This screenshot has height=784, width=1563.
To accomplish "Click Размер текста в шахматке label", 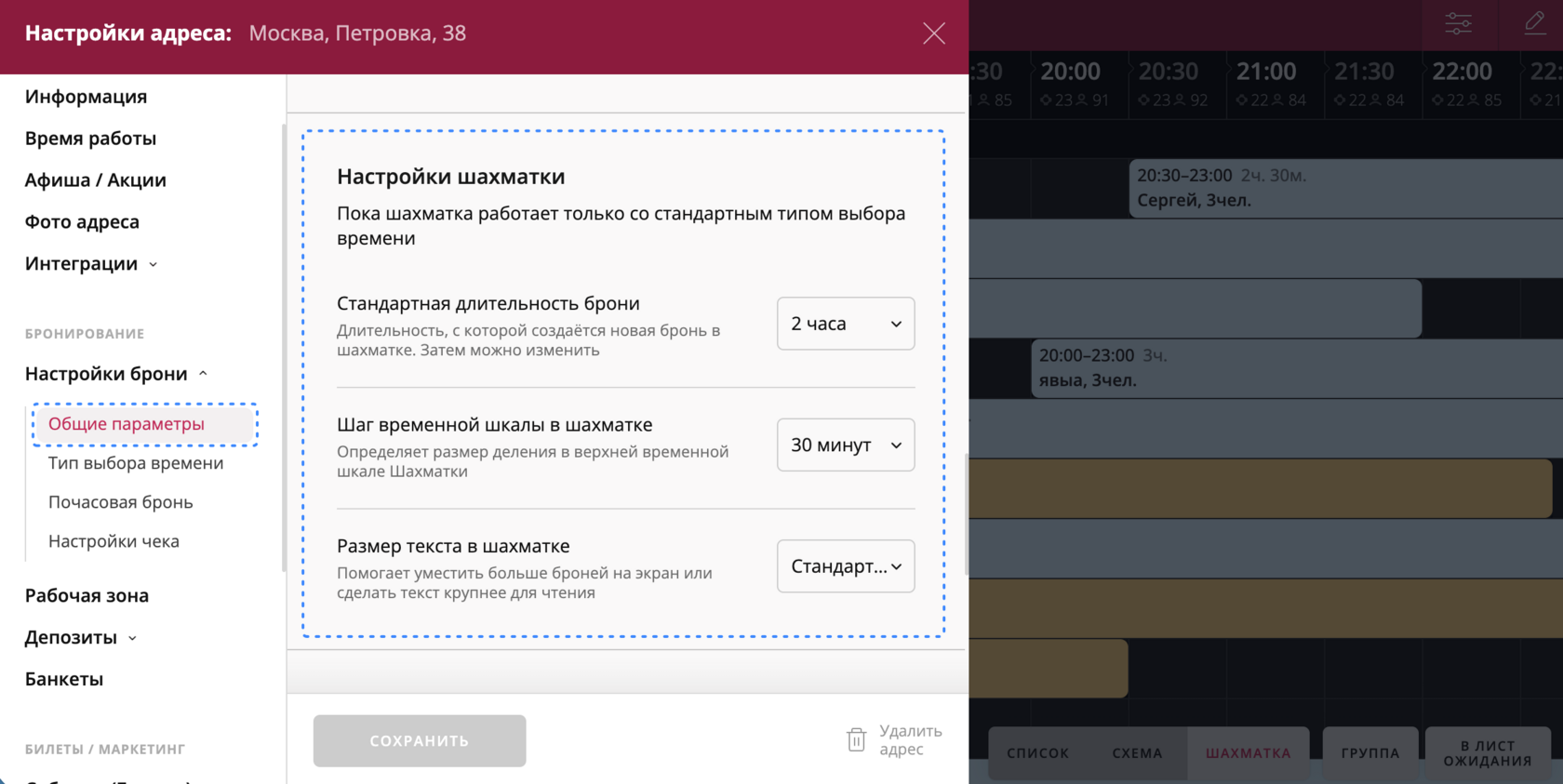I will click(x=453, y=547).
